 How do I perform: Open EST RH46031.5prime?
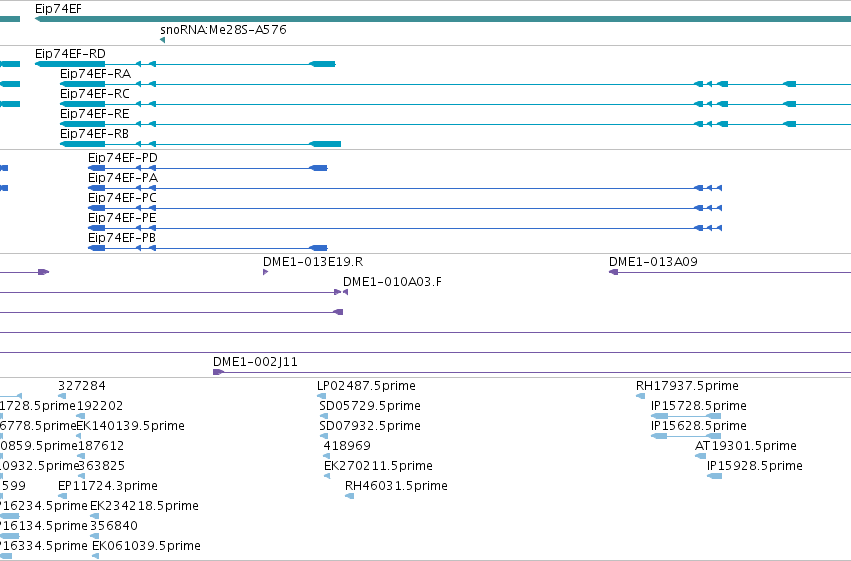[x=350, y=496]
